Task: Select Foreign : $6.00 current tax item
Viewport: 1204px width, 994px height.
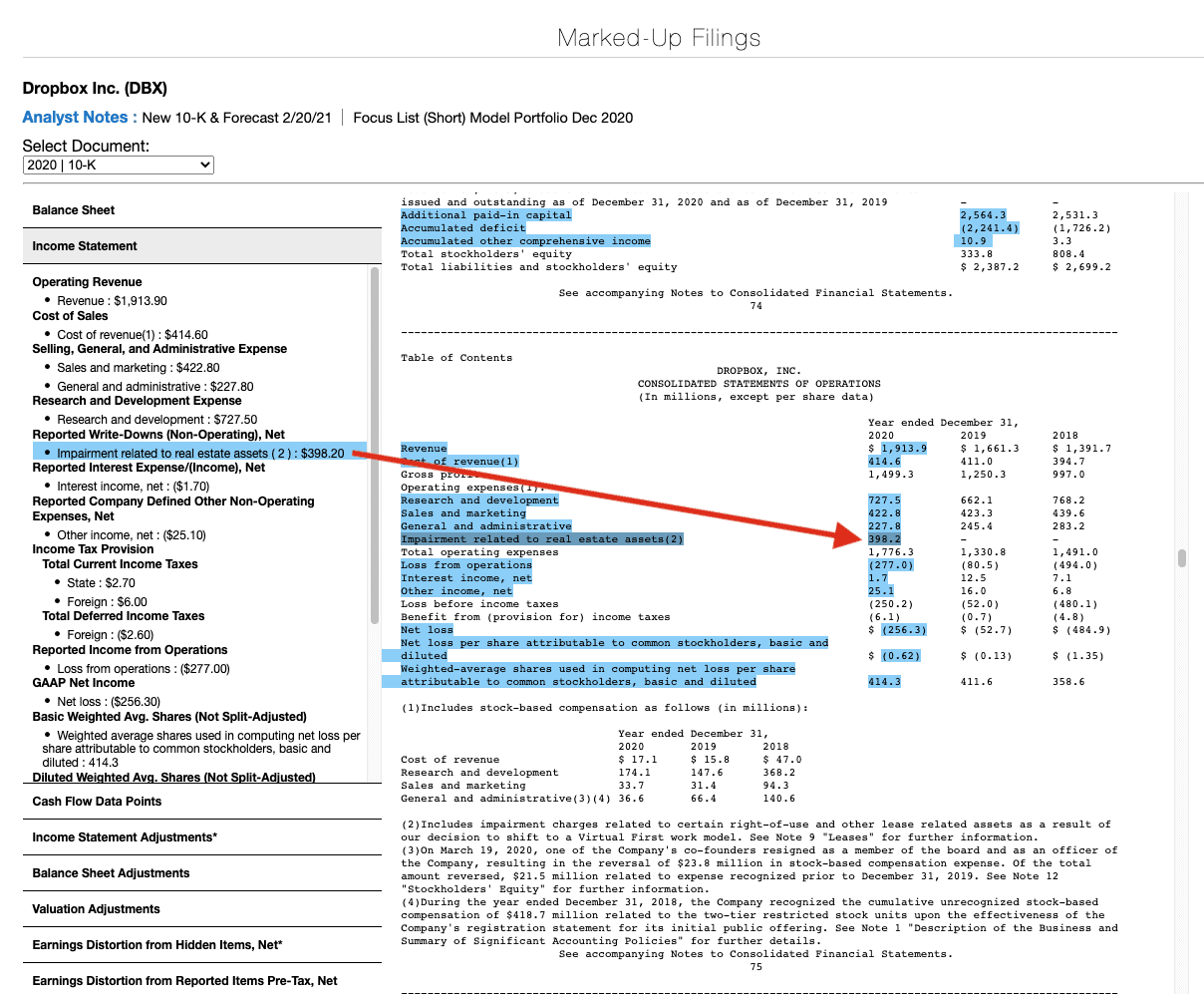Action: pos(107,602)
